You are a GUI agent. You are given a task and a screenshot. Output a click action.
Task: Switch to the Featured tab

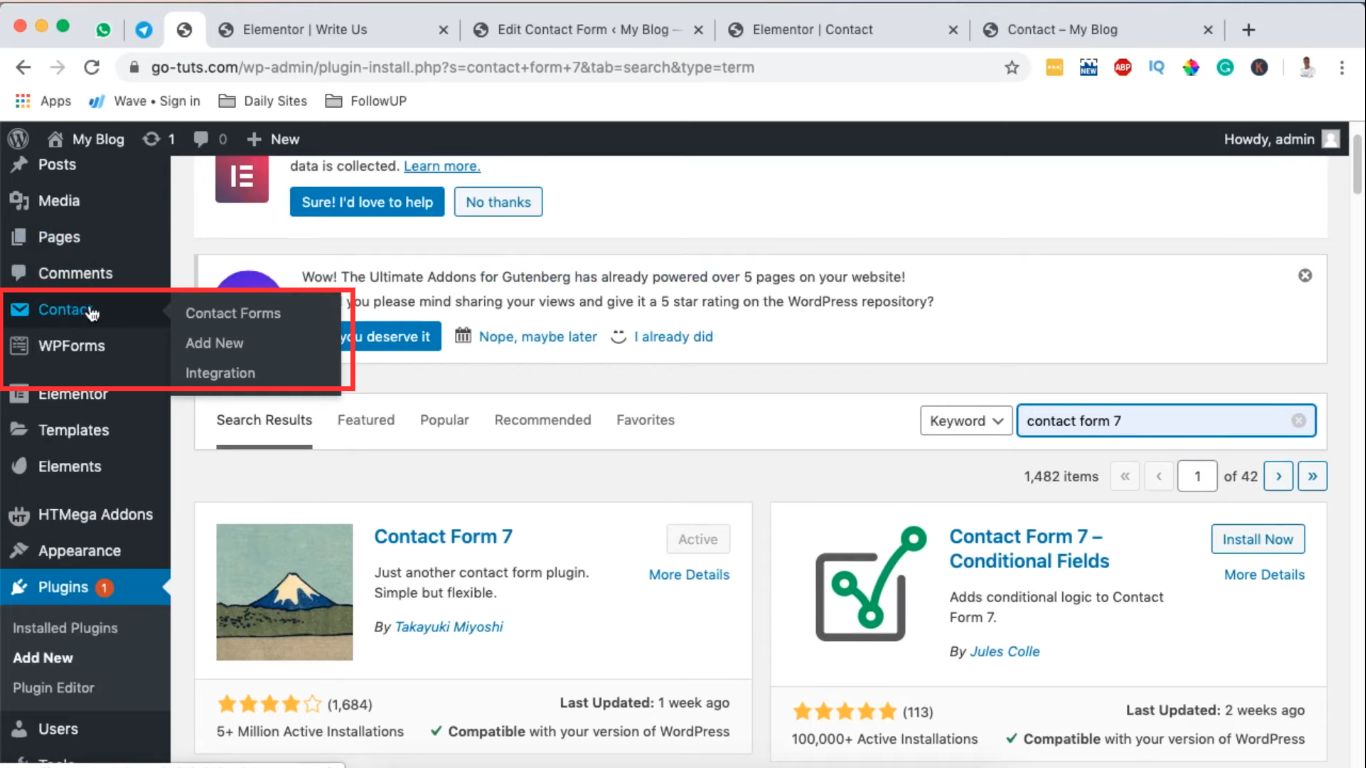click(366, 420)
